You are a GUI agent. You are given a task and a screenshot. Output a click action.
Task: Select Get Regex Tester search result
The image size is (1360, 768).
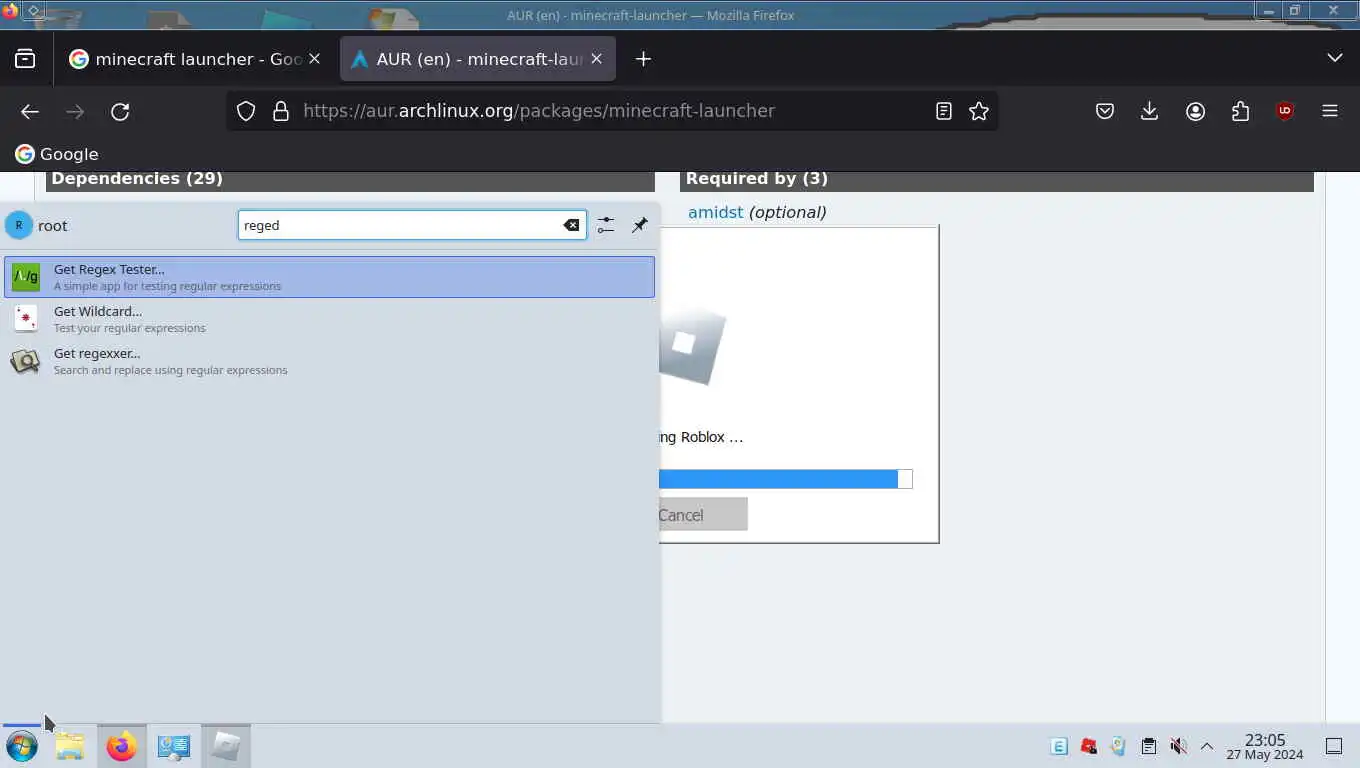329,277
